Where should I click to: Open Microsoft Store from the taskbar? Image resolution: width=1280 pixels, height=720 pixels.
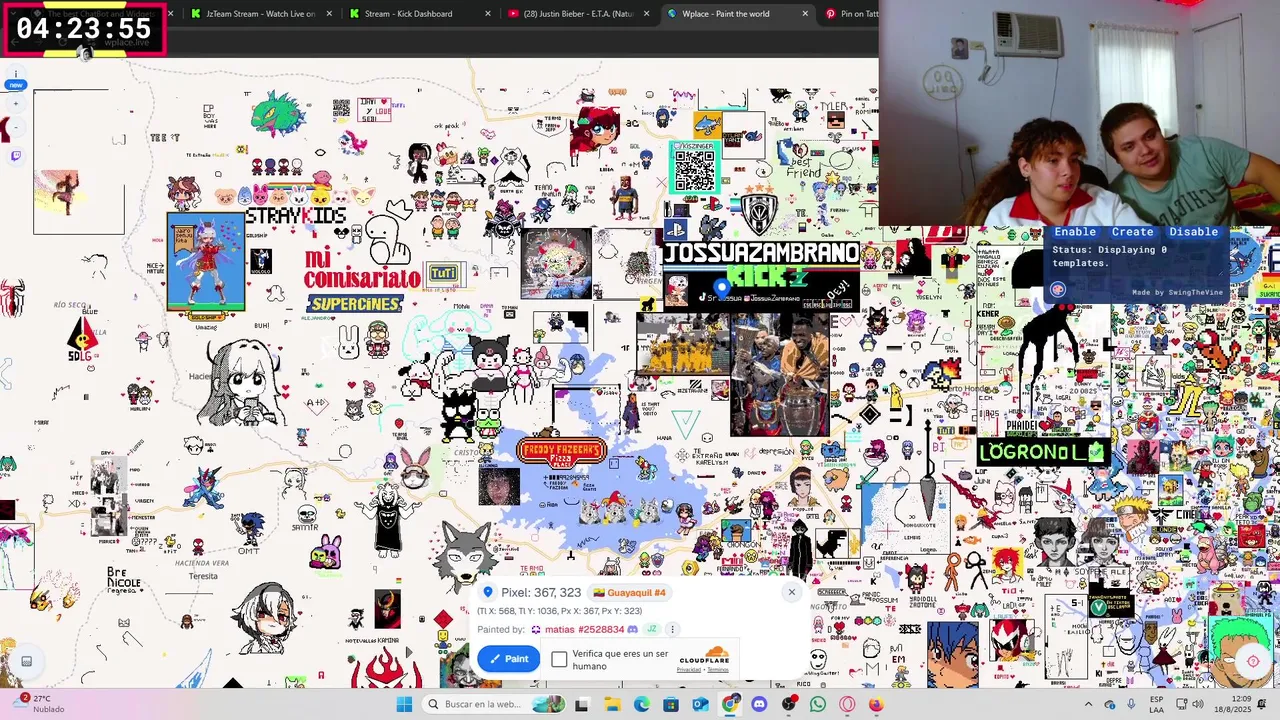tap(671, 704)
